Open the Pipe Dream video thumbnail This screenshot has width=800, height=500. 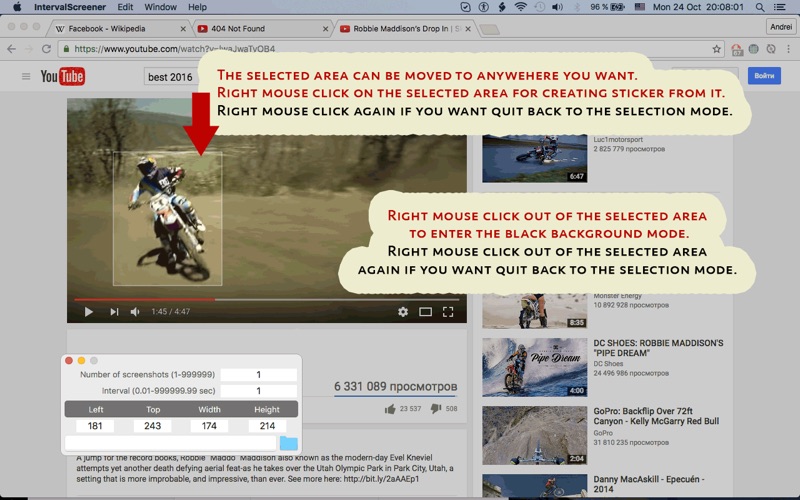pos(534,367)
